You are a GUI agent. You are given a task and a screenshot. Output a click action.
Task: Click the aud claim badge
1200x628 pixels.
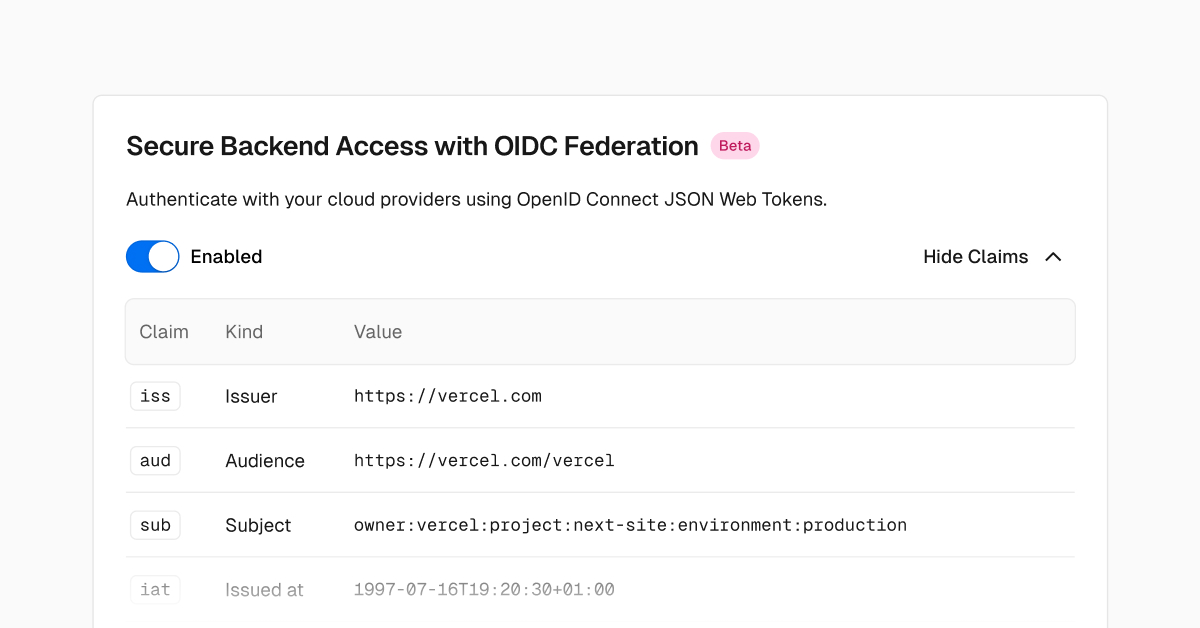tap(155, 460)
